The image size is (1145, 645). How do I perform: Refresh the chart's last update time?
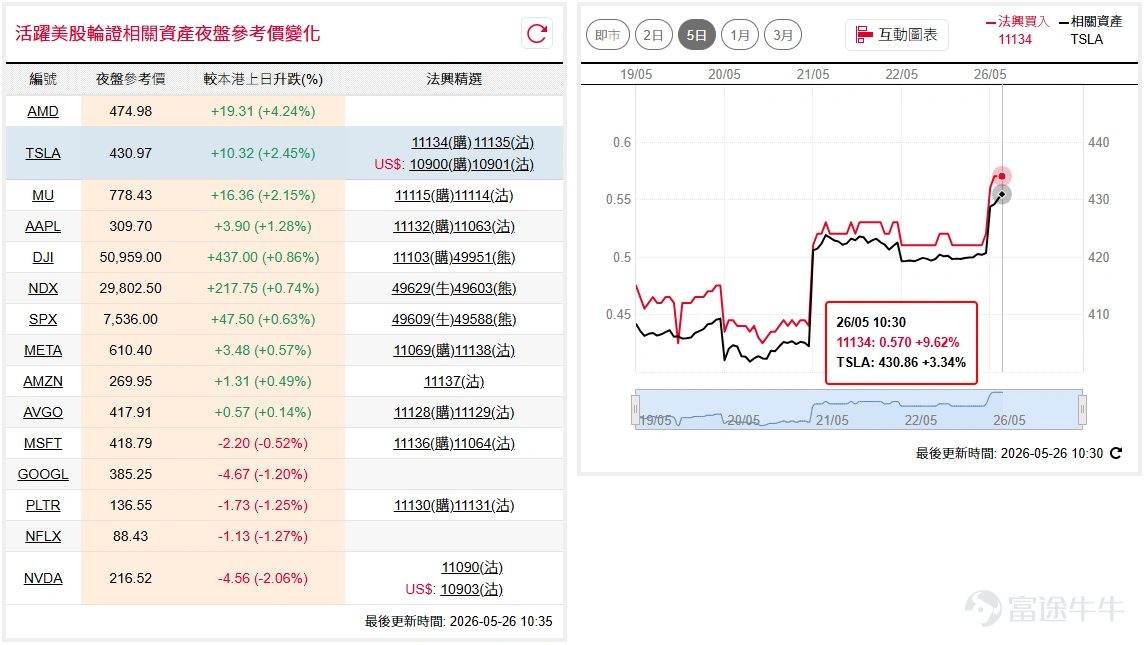tap(1115, 454)
